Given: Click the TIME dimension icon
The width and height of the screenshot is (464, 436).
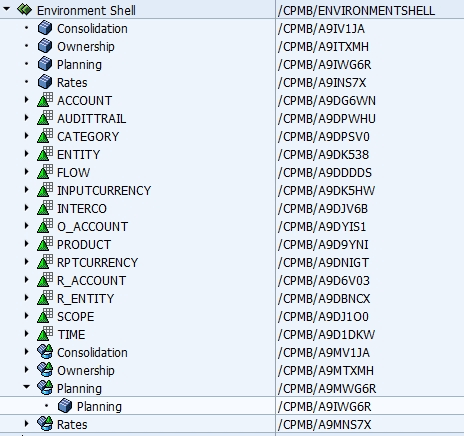Looking at the screenshot, I should click(45, 334).
